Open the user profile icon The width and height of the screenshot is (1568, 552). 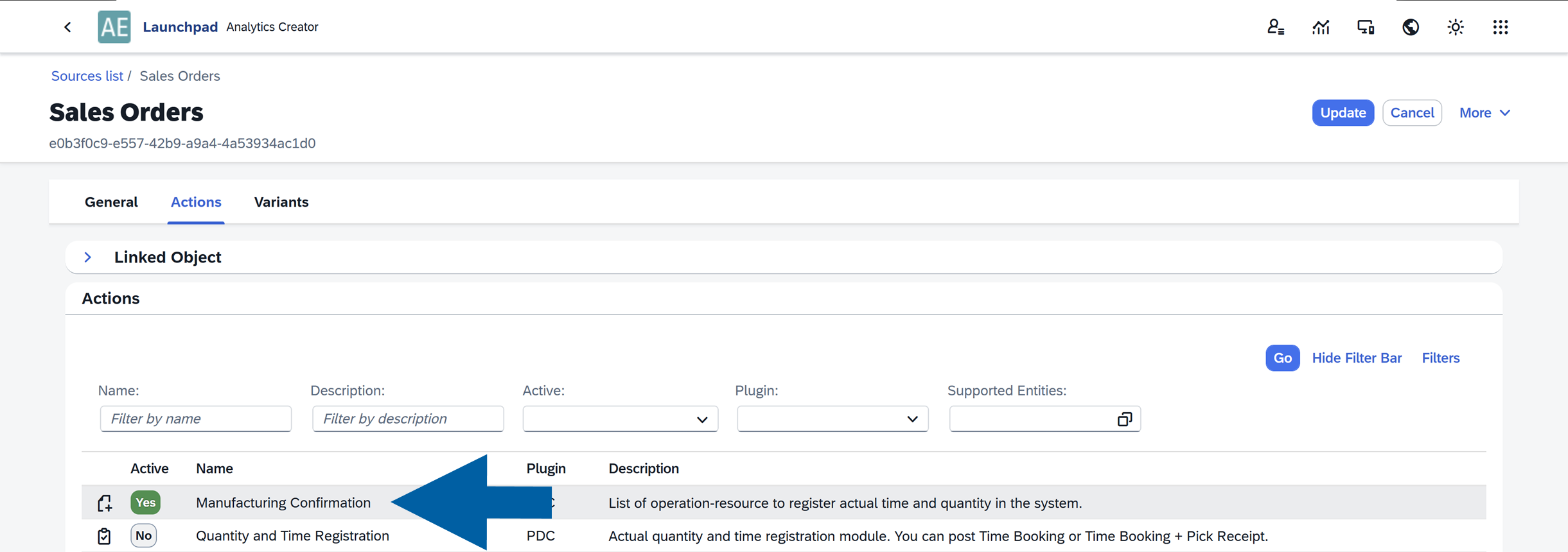tap(1275, 27)
